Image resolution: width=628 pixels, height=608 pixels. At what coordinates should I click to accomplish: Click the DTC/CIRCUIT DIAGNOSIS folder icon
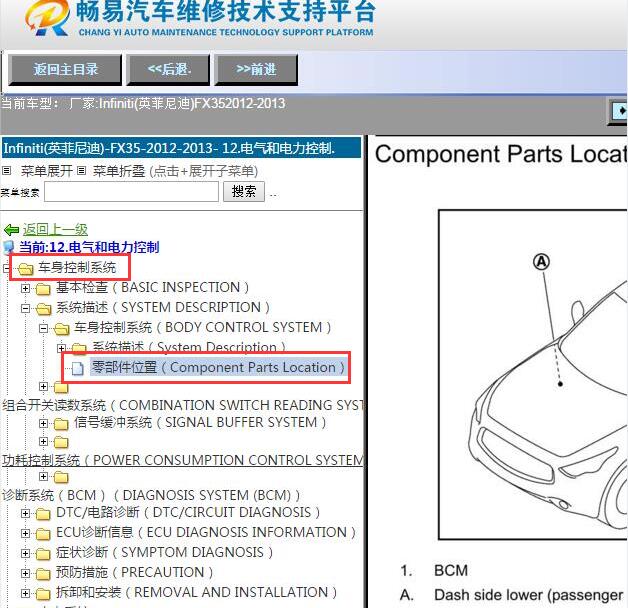coord(43,514)
